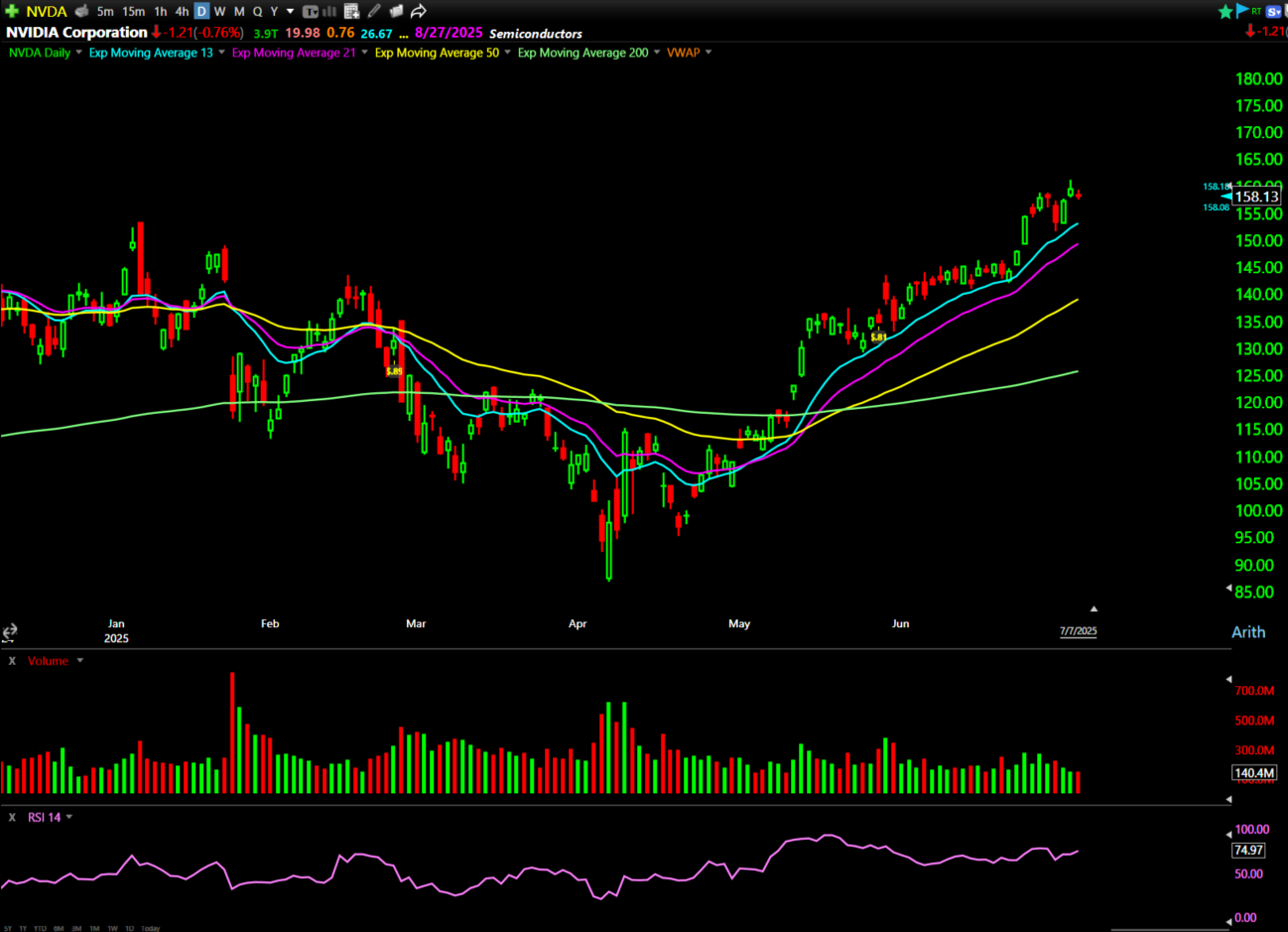Click the 8/27/2025 earnings date
1288x932 pixels.
(x=449, y=33)
